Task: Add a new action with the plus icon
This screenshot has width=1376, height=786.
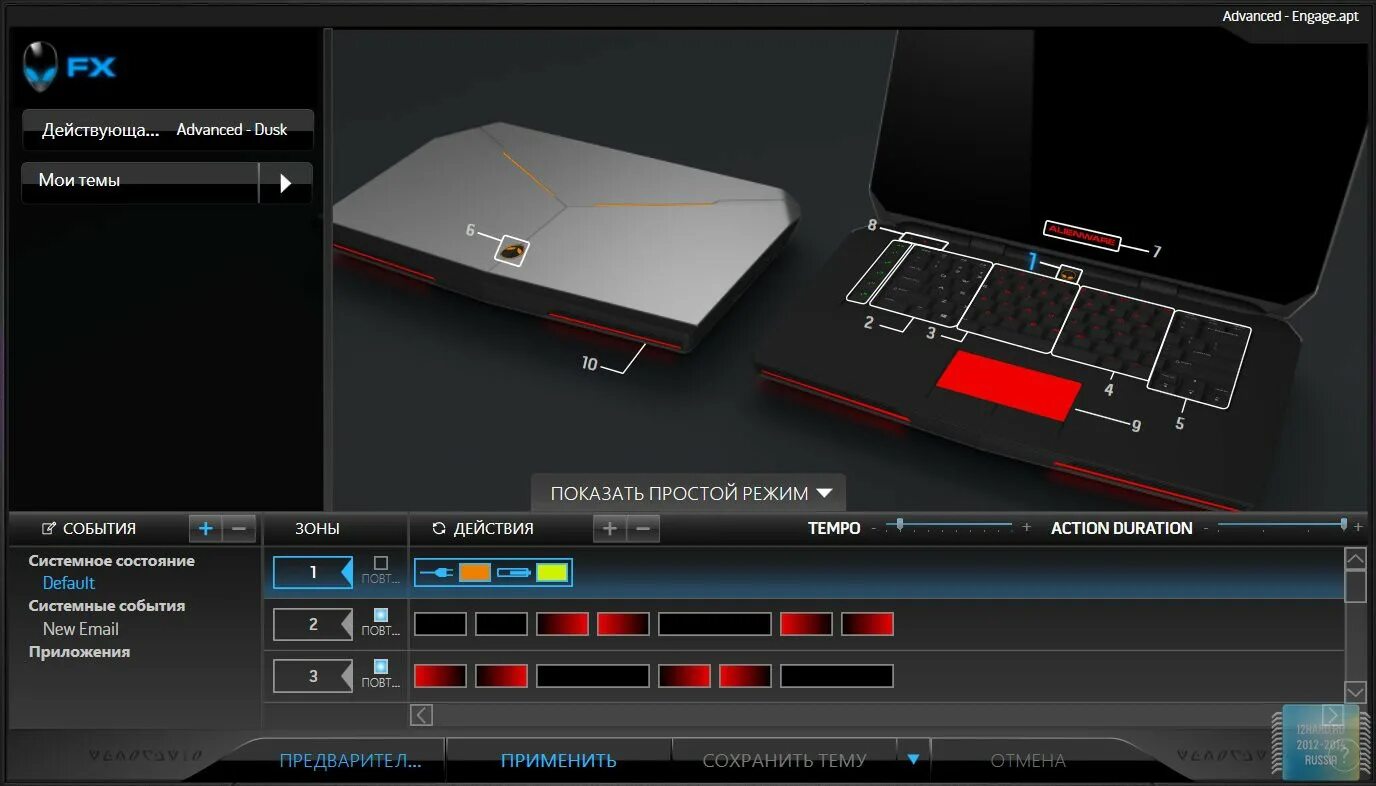Action: 609,528
